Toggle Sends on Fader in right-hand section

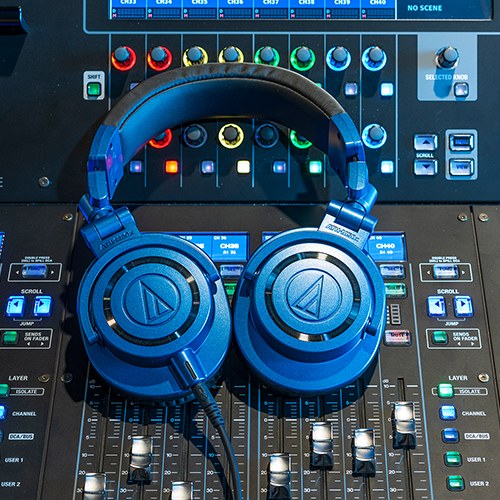[x=440, y=337]
